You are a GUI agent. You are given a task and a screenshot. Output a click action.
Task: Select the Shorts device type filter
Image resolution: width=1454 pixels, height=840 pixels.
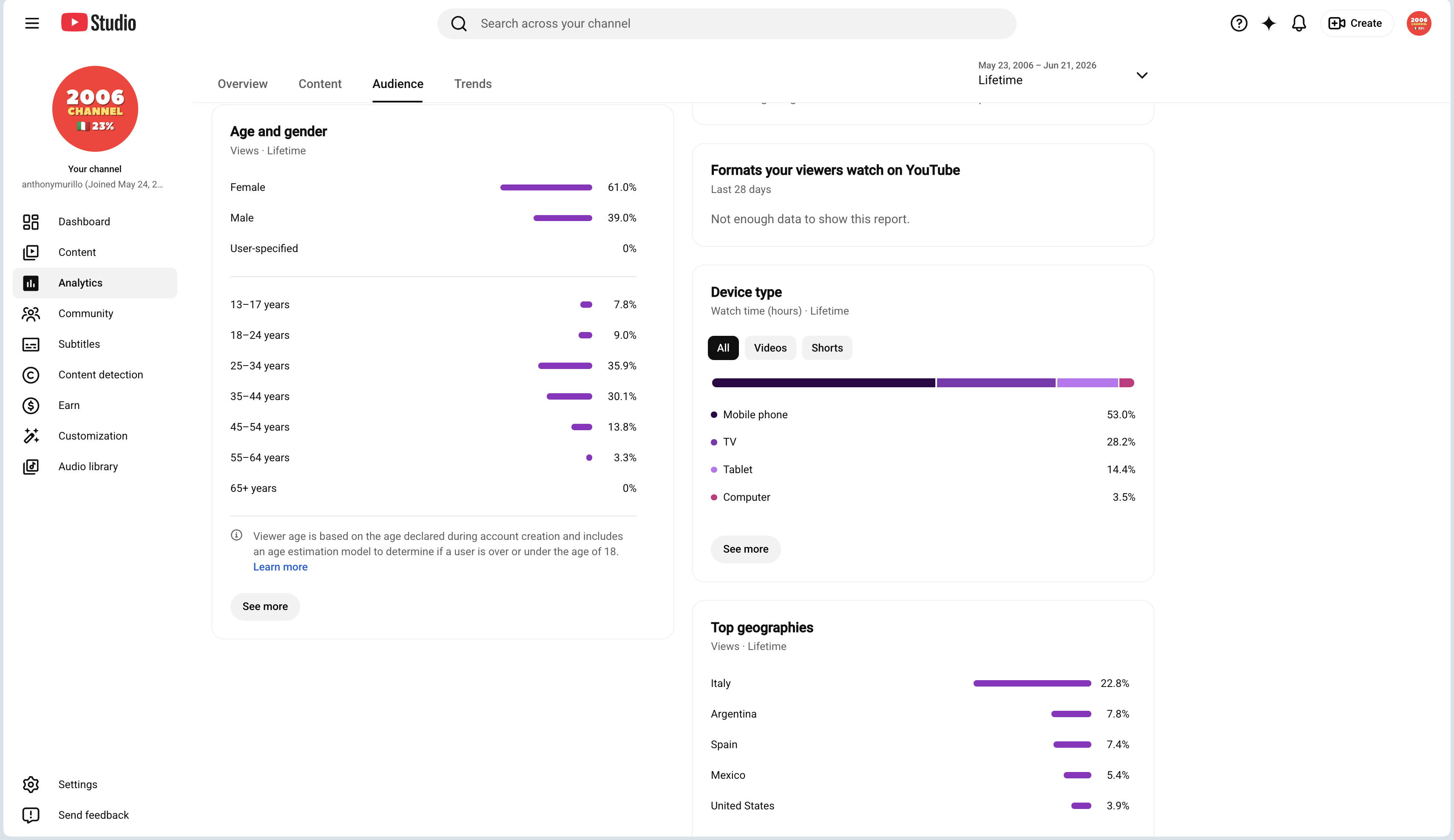click(826, 348)
